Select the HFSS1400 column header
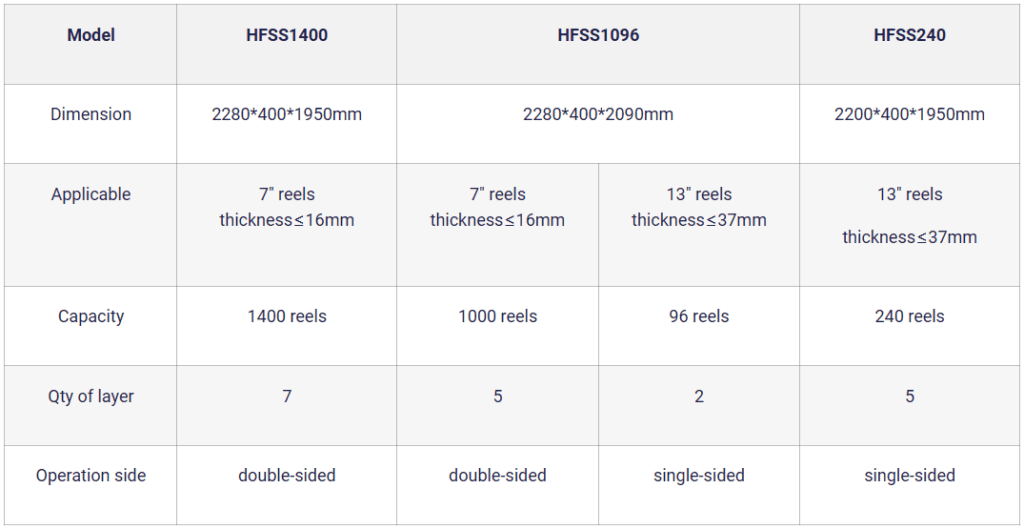This screenshot has width=1024, height=529. (x=287, y=35)
